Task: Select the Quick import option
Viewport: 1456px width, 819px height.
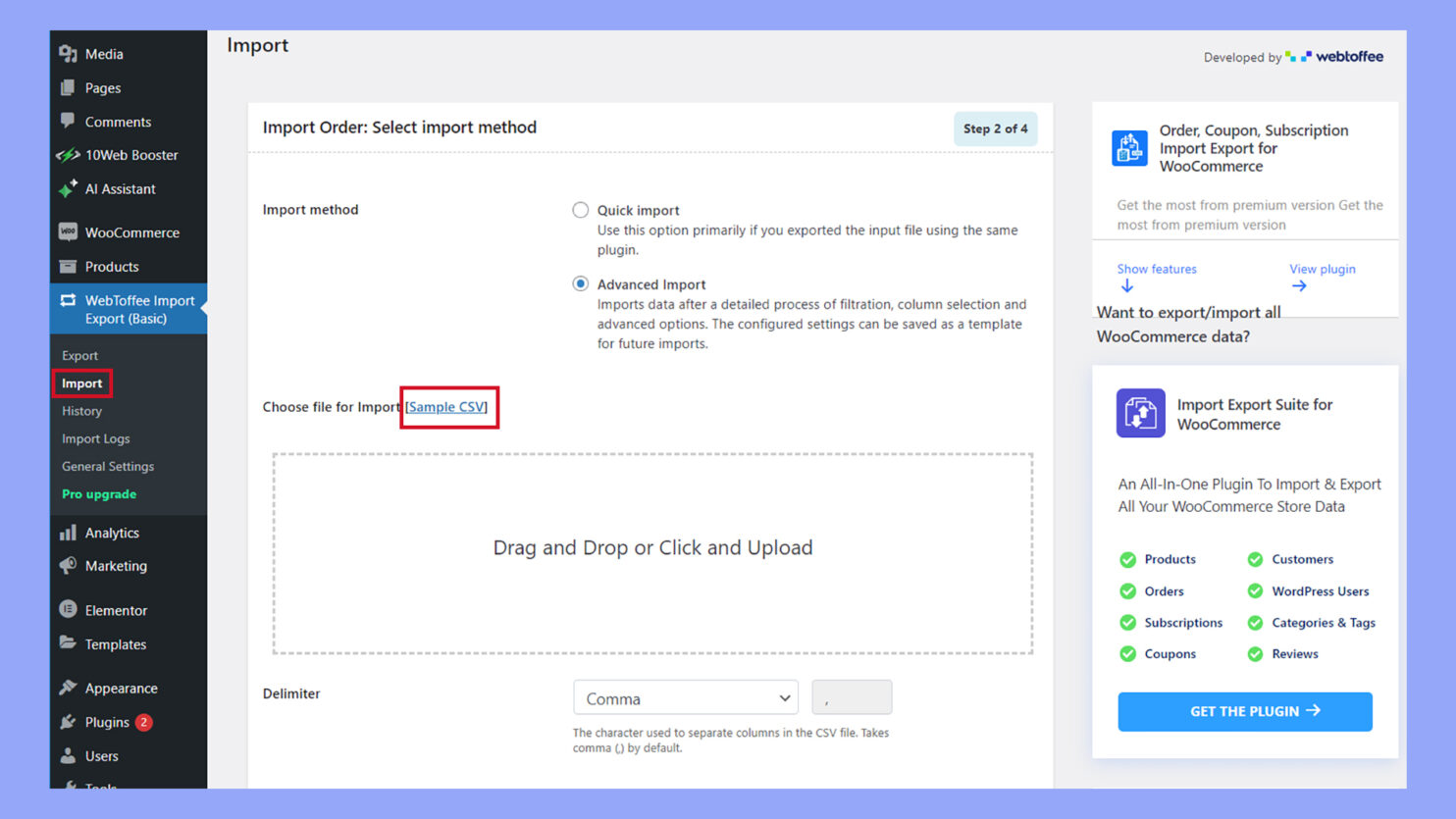Action: (x=580, y=209)
